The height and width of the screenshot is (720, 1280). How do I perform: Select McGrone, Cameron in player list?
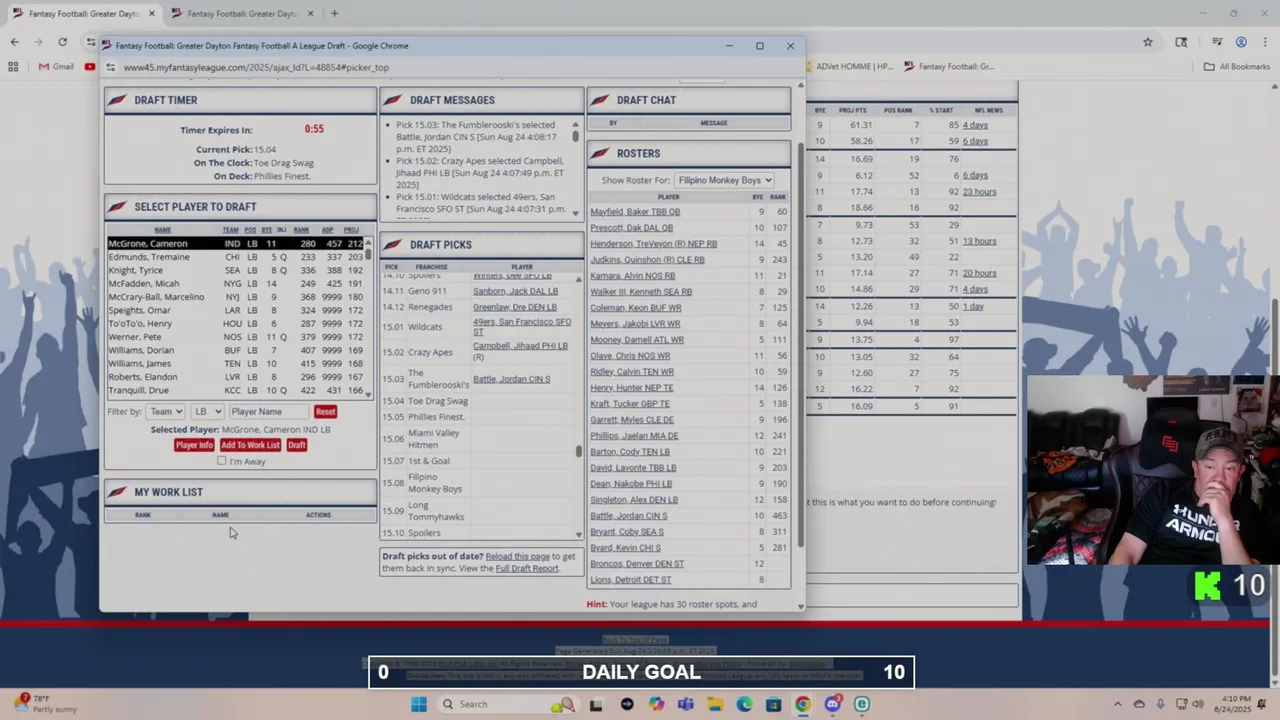(236, 244)
